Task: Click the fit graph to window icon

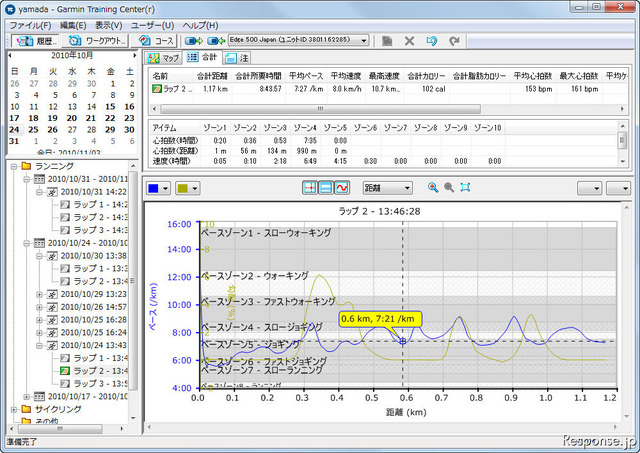Action: point(465,187)
